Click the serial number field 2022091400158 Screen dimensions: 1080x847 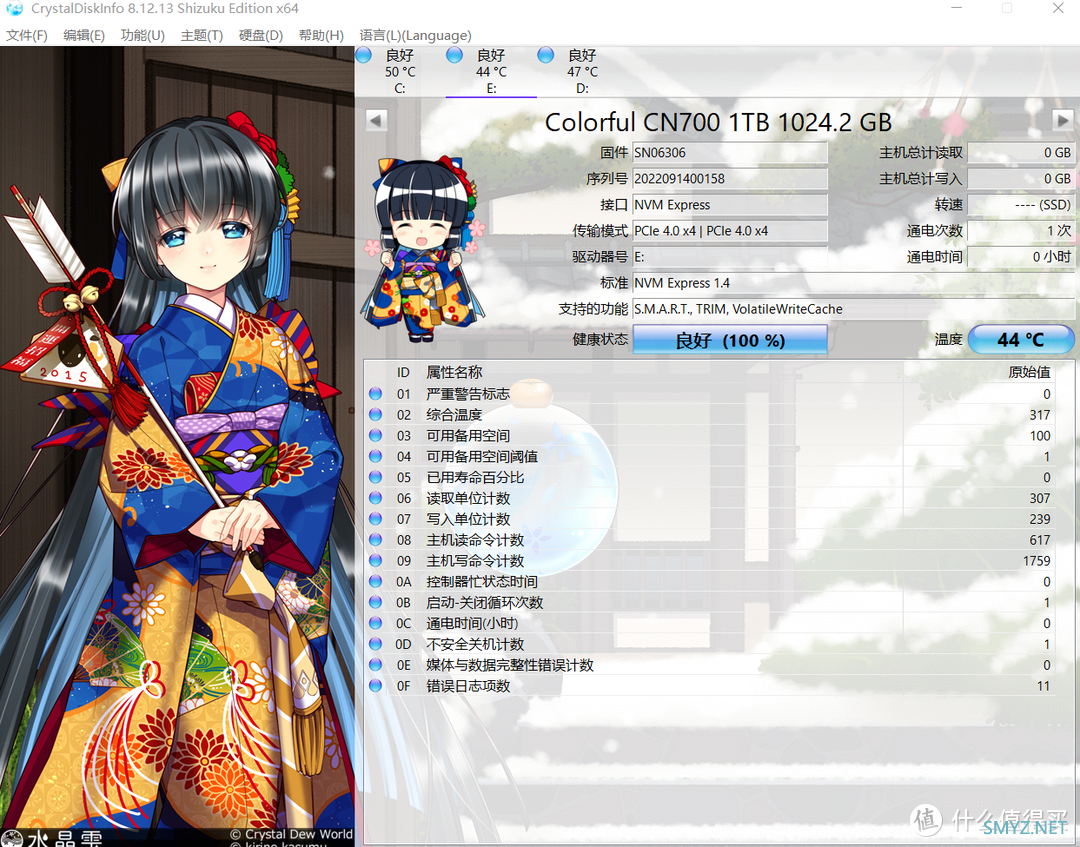pos(730,179)
